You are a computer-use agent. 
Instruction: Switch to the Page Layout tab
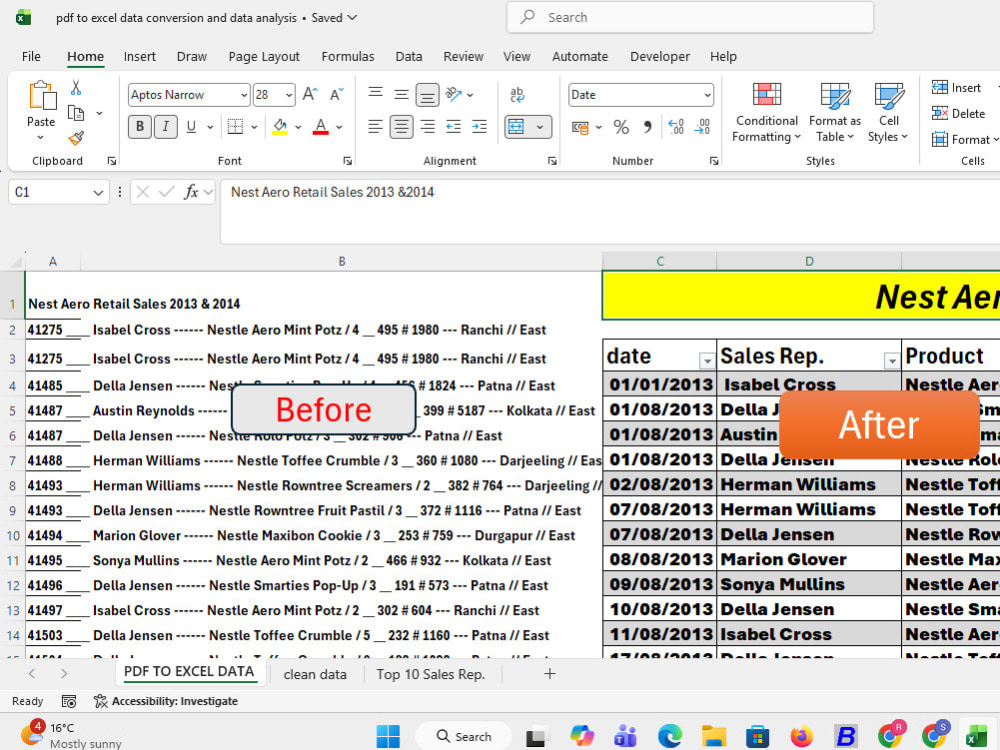(x=264, y=56)
